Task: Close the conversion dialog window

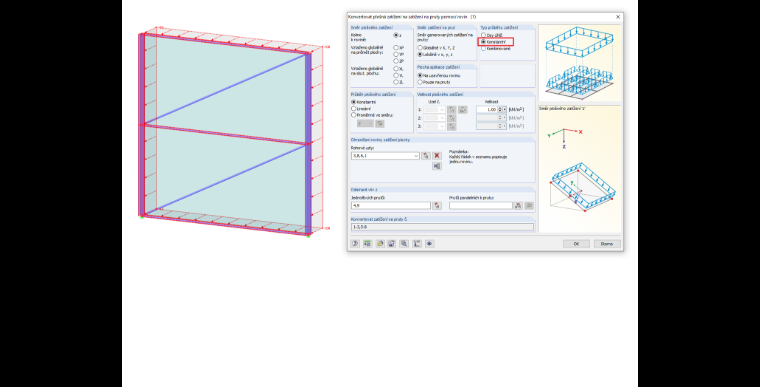Action: point(618,17)
